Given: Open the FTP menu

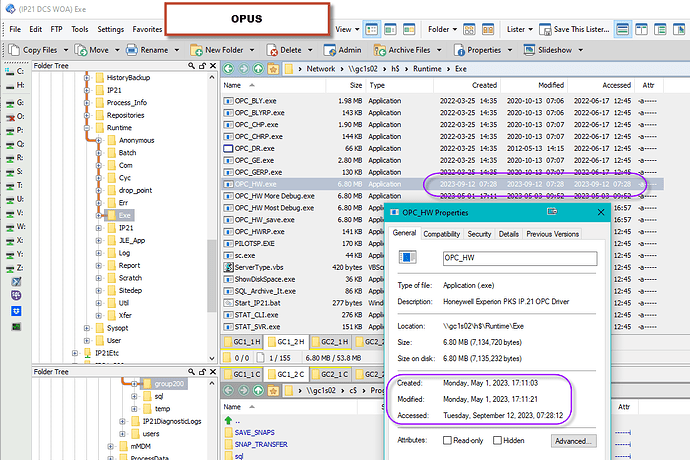Looking at the screenshot, I should (56, 29).
